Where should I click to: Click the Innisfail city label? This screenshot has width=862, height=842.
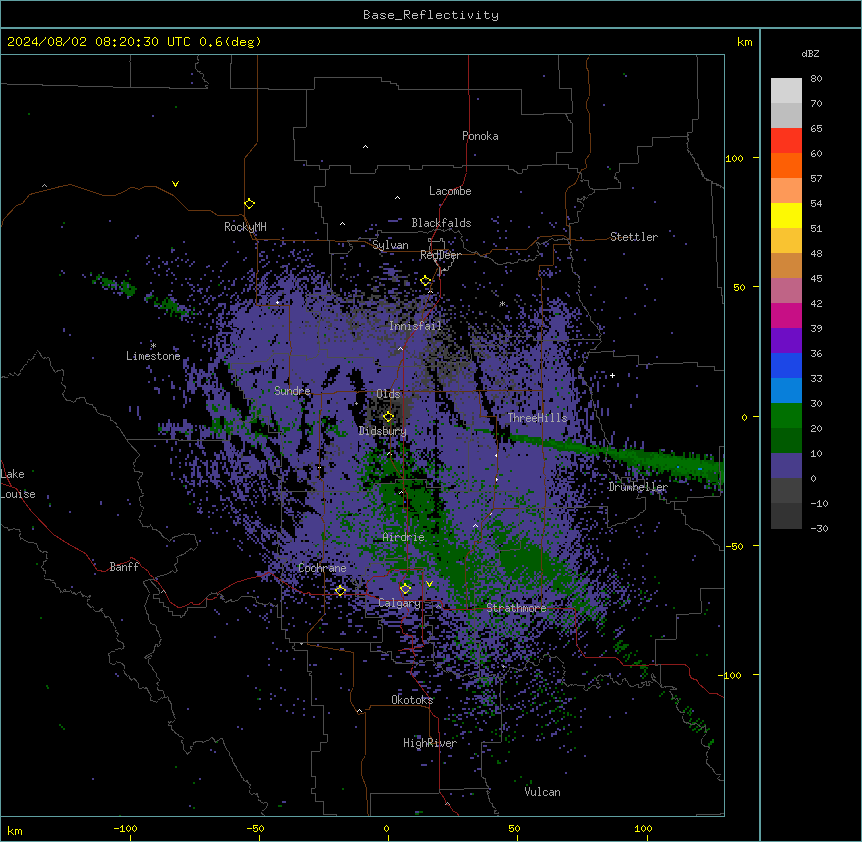click(x=415, y=326)
